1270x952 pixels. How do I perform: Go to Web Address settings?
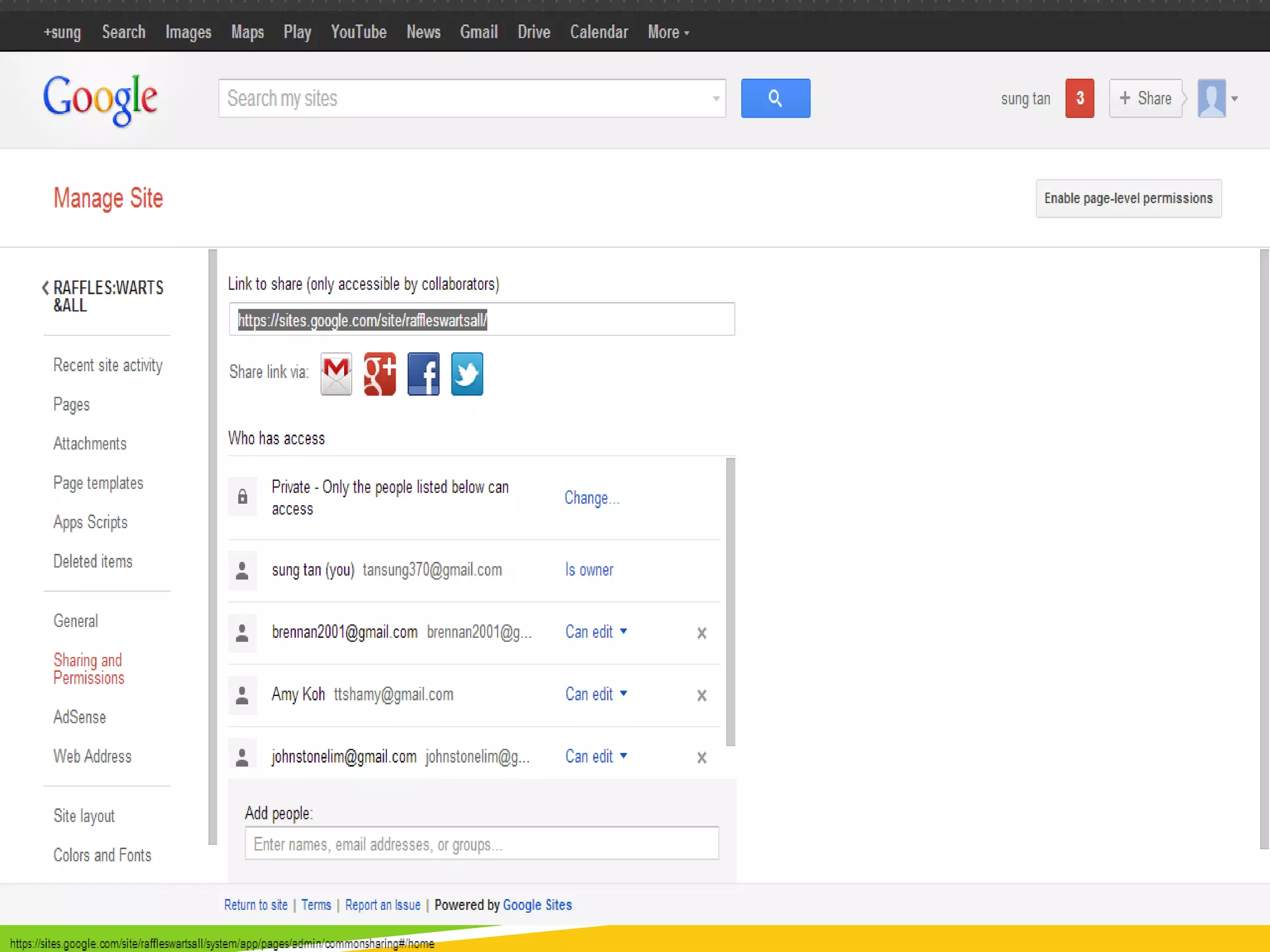(92, 756)
